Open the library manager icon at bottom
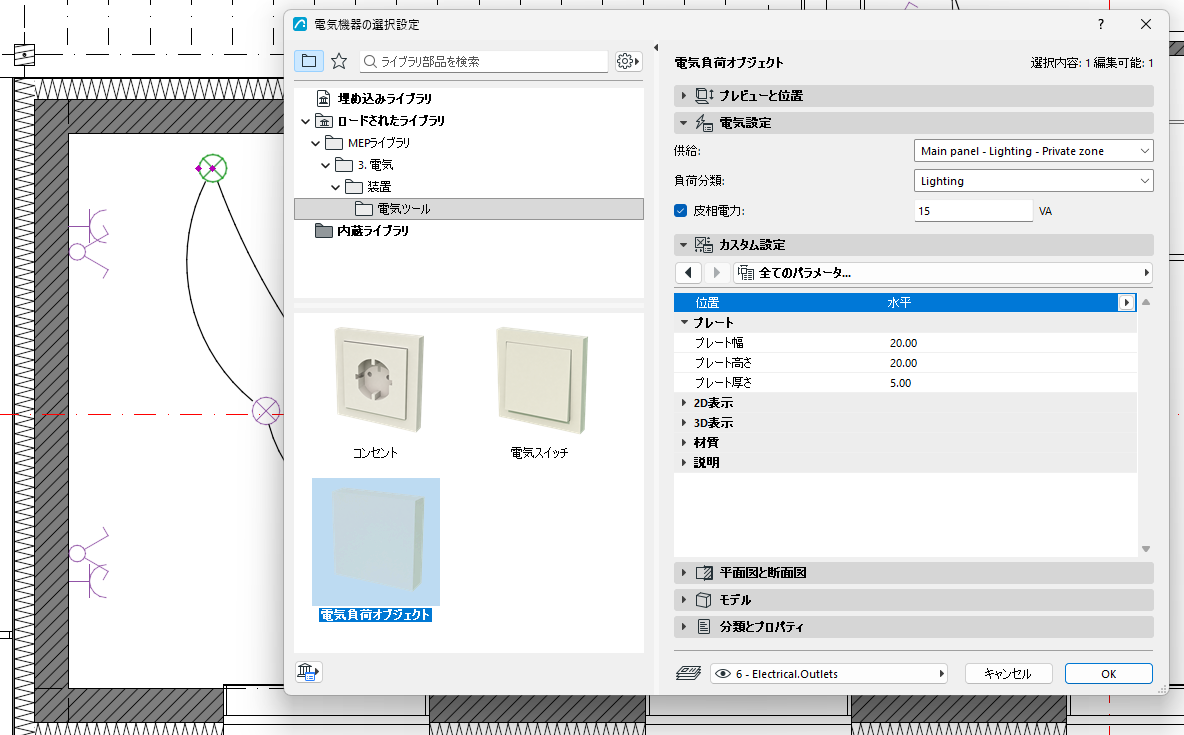1184x735 pixels. pyautogui.click(x=308, y=672)
